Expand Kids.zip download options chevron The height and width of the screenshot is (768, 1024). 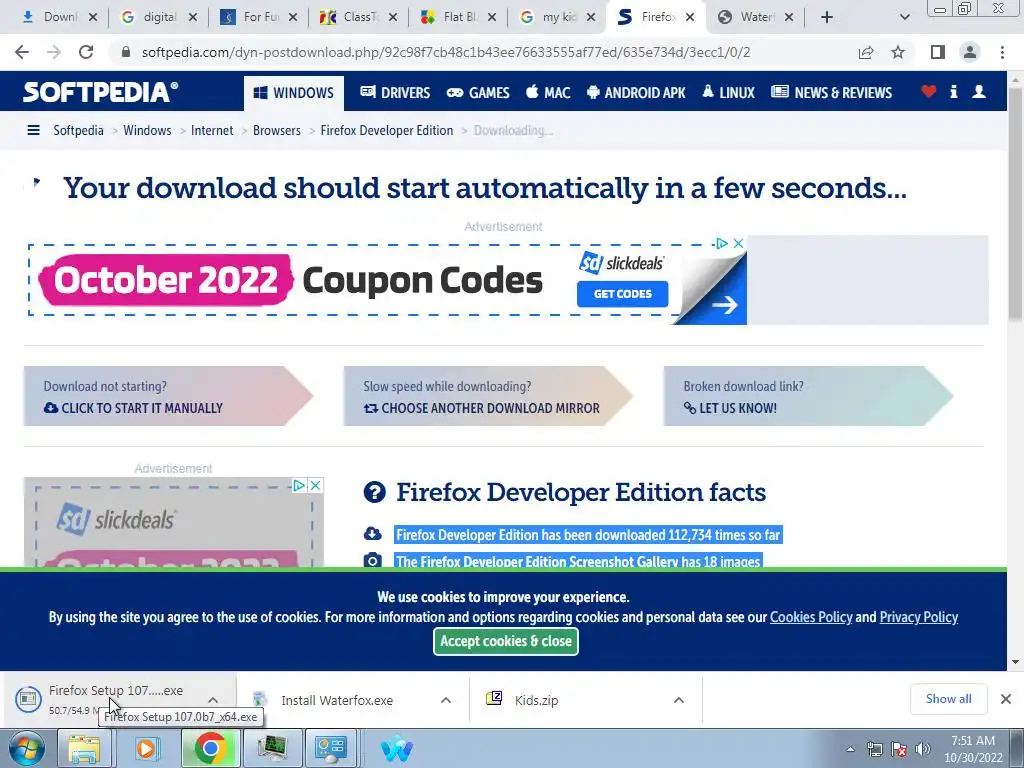679,700
